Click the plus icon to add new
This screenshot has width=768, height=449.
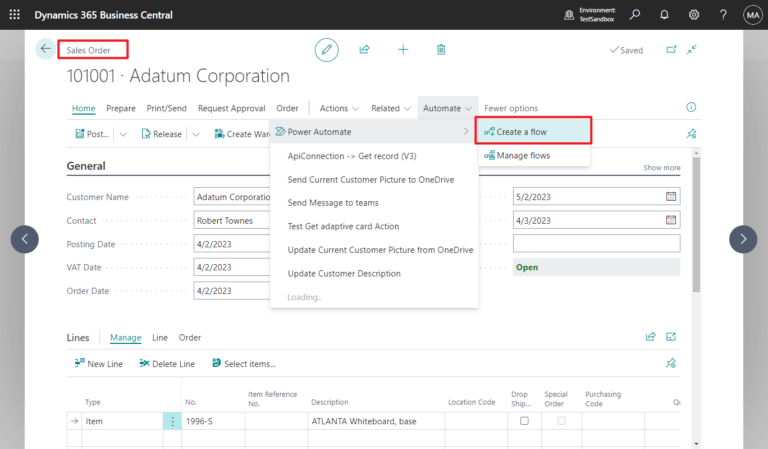[403, 49]
